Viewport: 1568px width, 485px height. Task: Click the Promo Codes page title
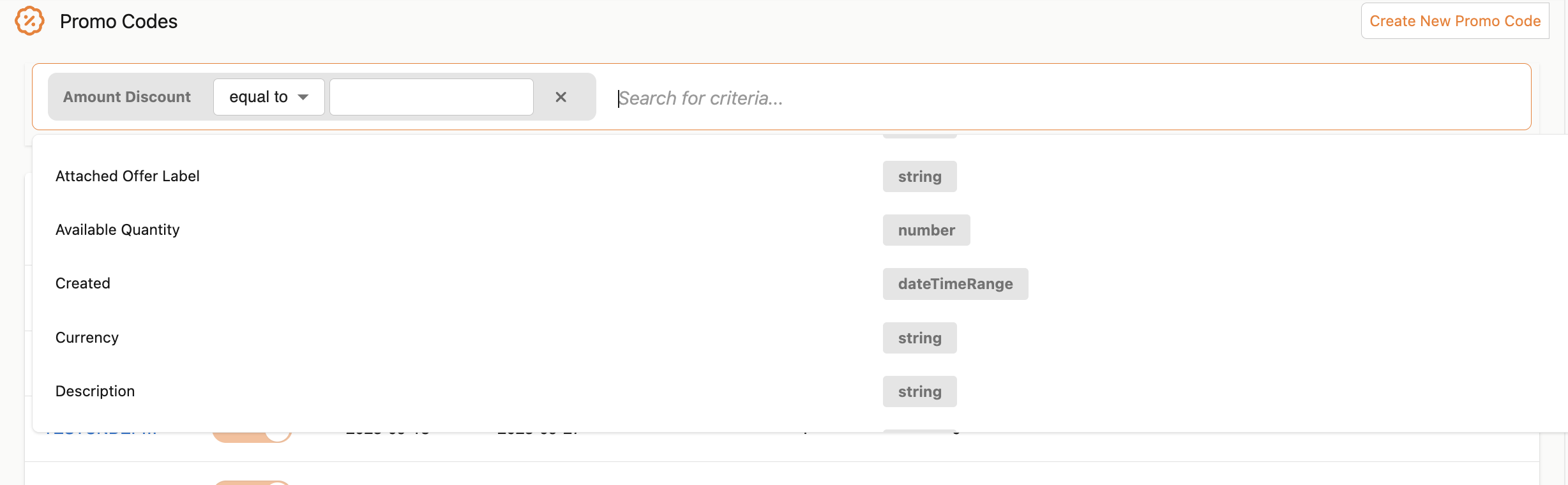point(119,22)
